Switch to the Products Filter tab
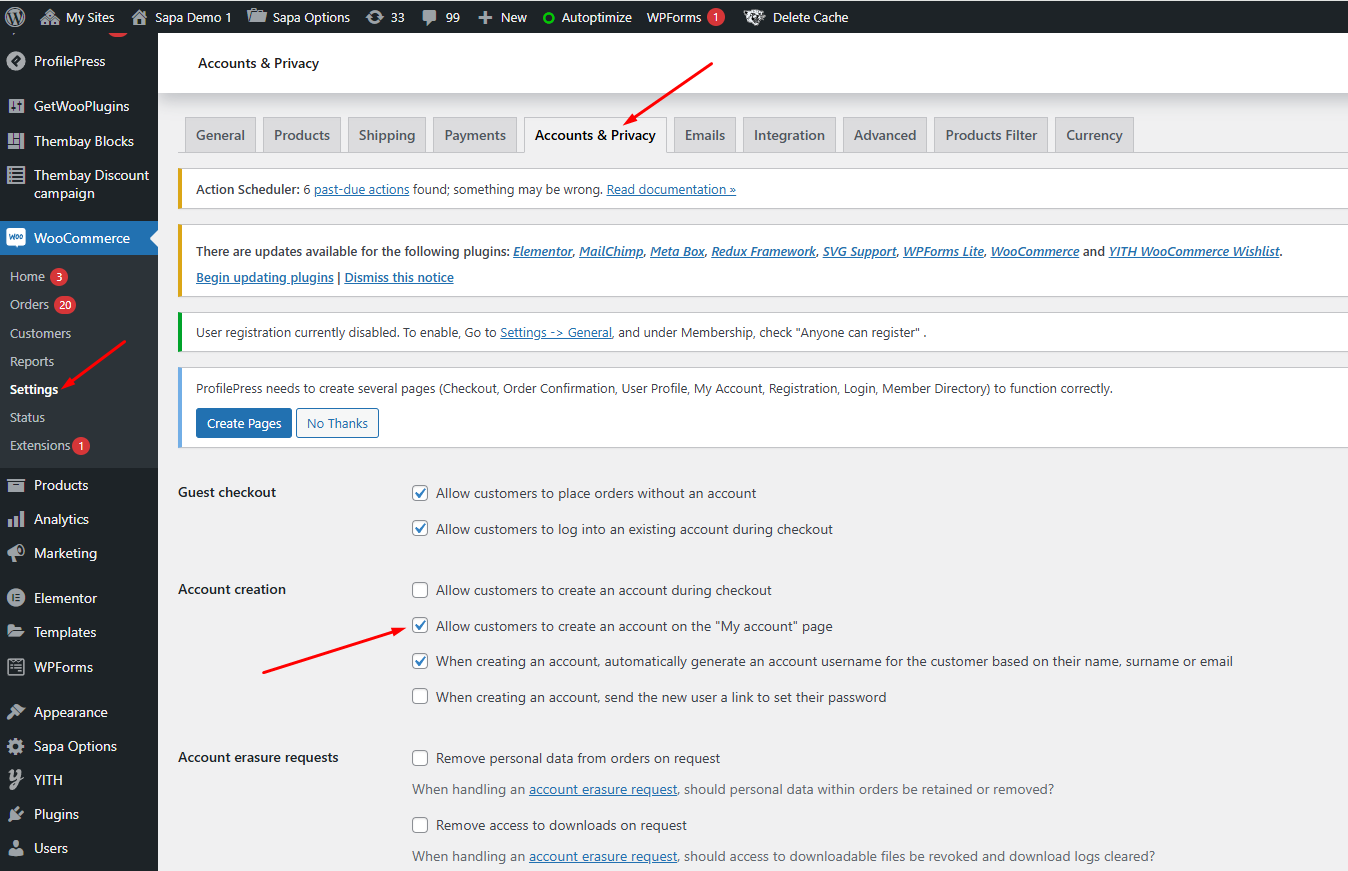 (991, 135)
